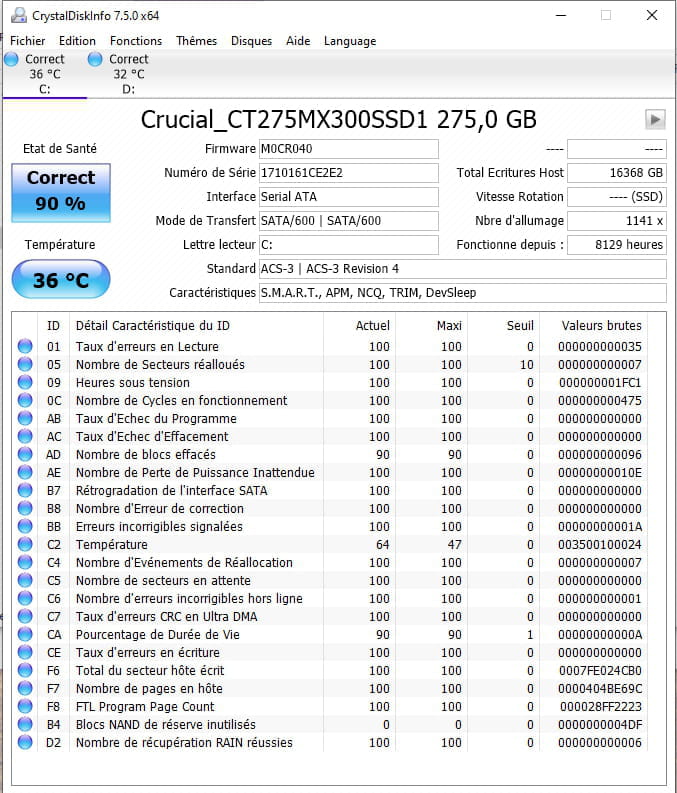The image size is (677, 793).
Task: Click Total Ecritures Host value 16368 GB
Action: [617, 173]
